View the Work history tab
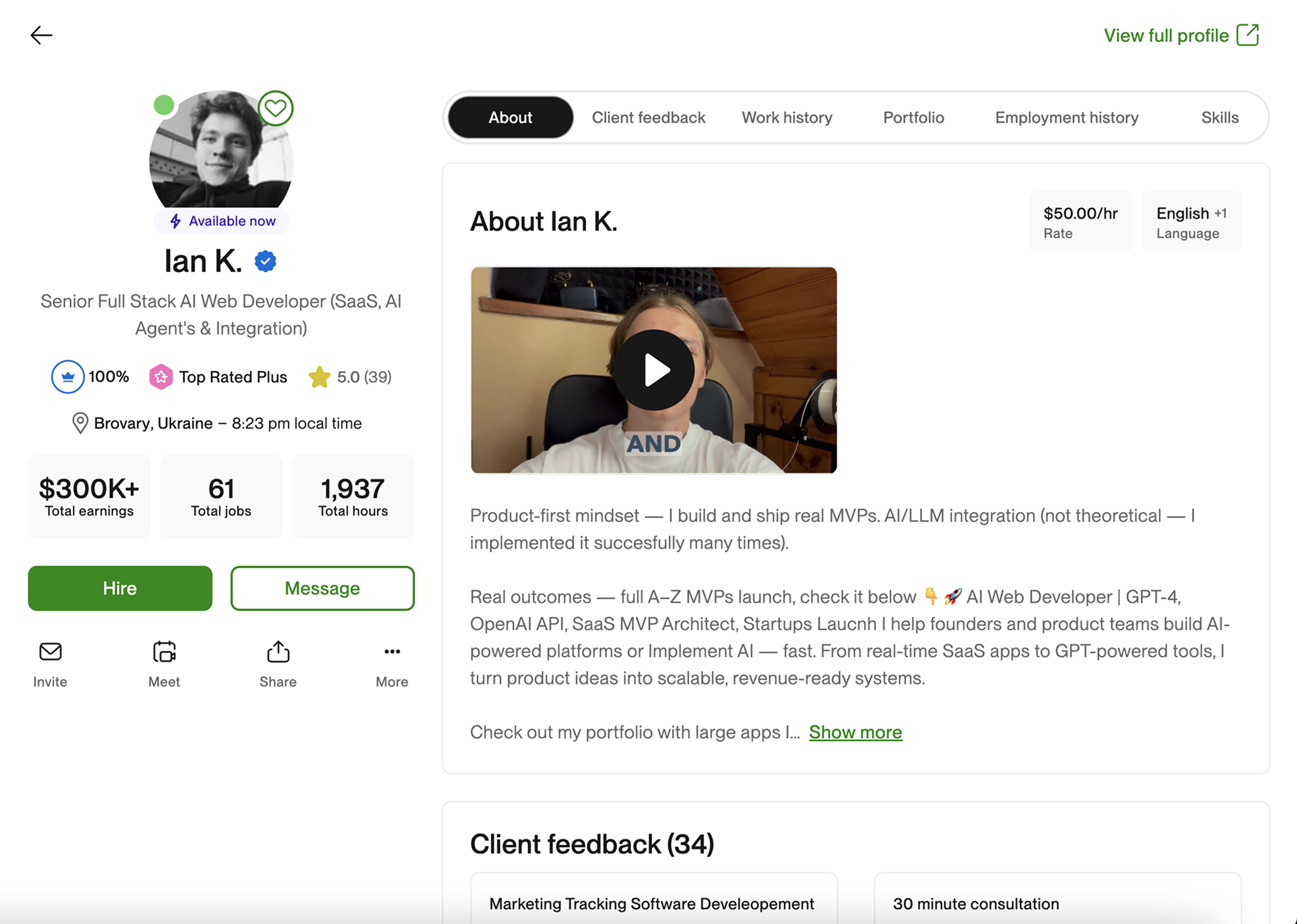 point(786,117)
